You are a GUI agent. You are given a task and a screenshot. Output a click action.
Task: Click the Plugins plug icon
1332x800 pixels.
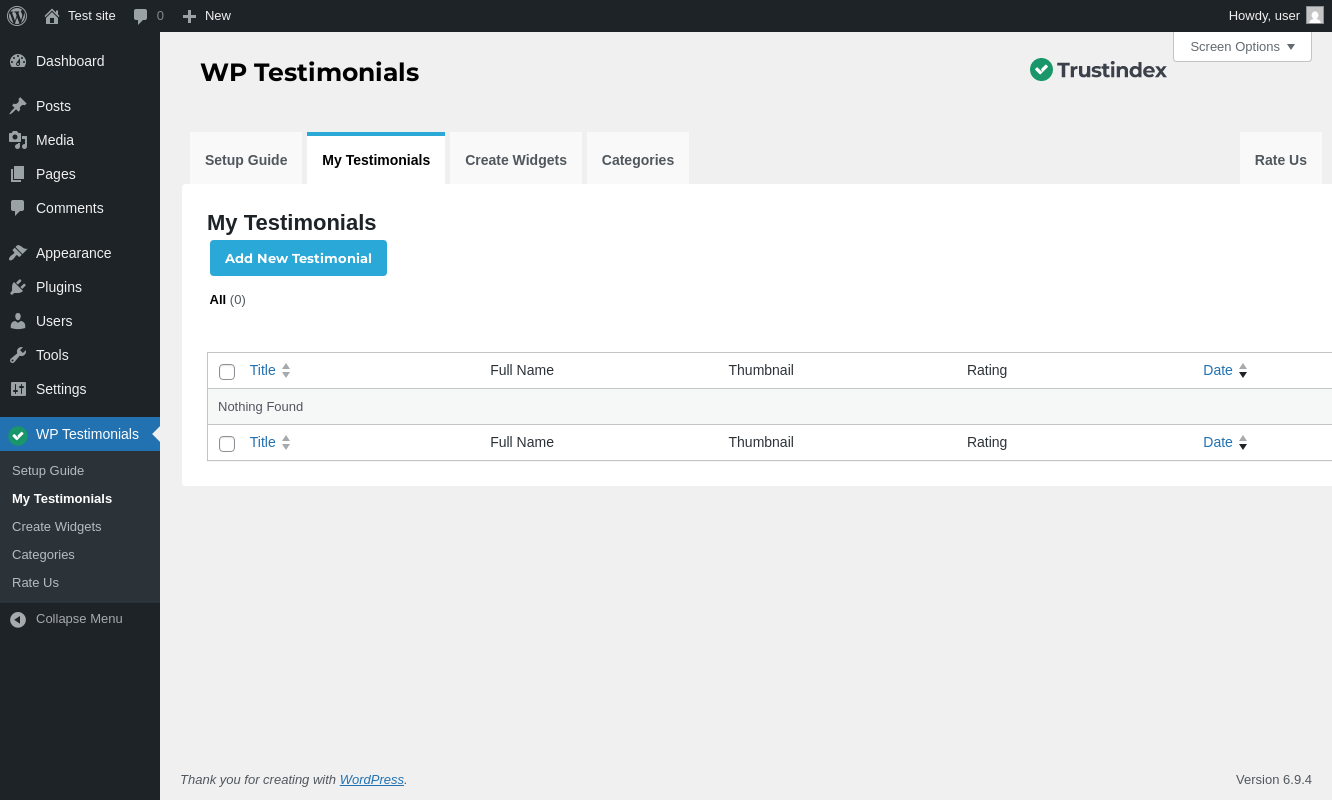18,287
